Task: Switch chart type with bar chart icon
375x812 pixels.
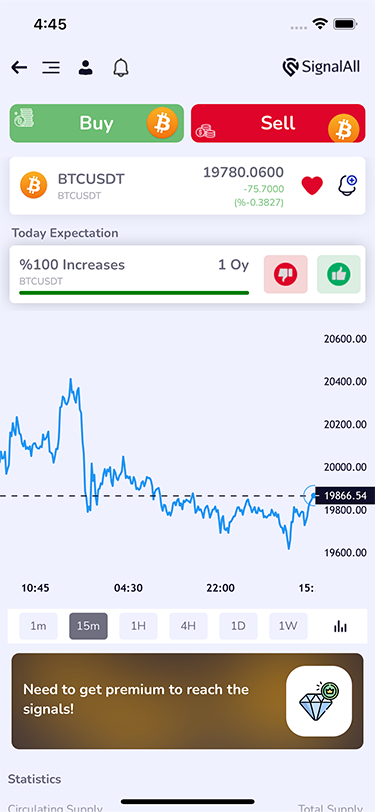Action: click(340, 626)
